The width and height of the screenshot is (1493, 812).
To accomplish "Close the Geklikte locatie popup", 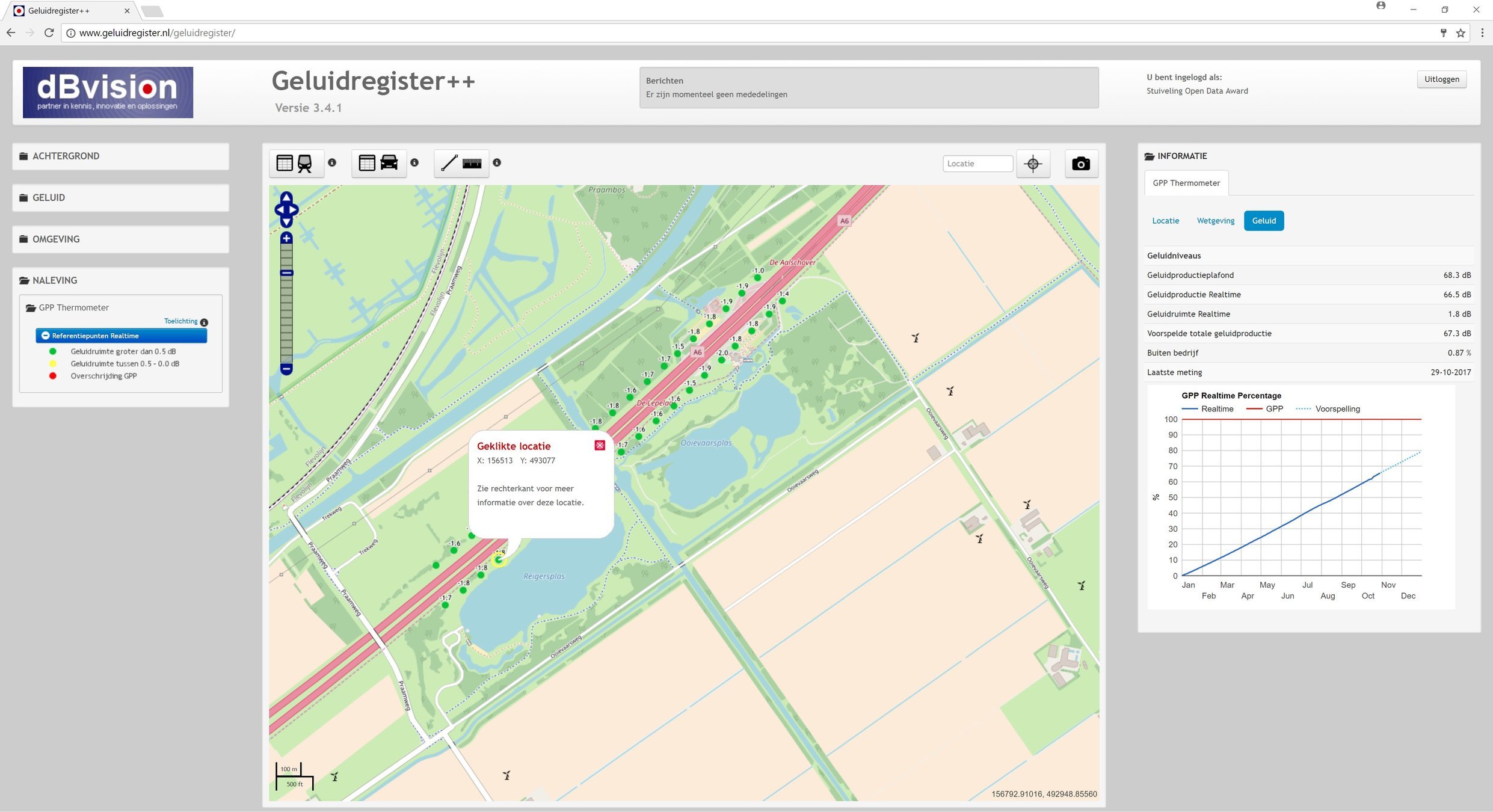I will [x=599, y=445].
